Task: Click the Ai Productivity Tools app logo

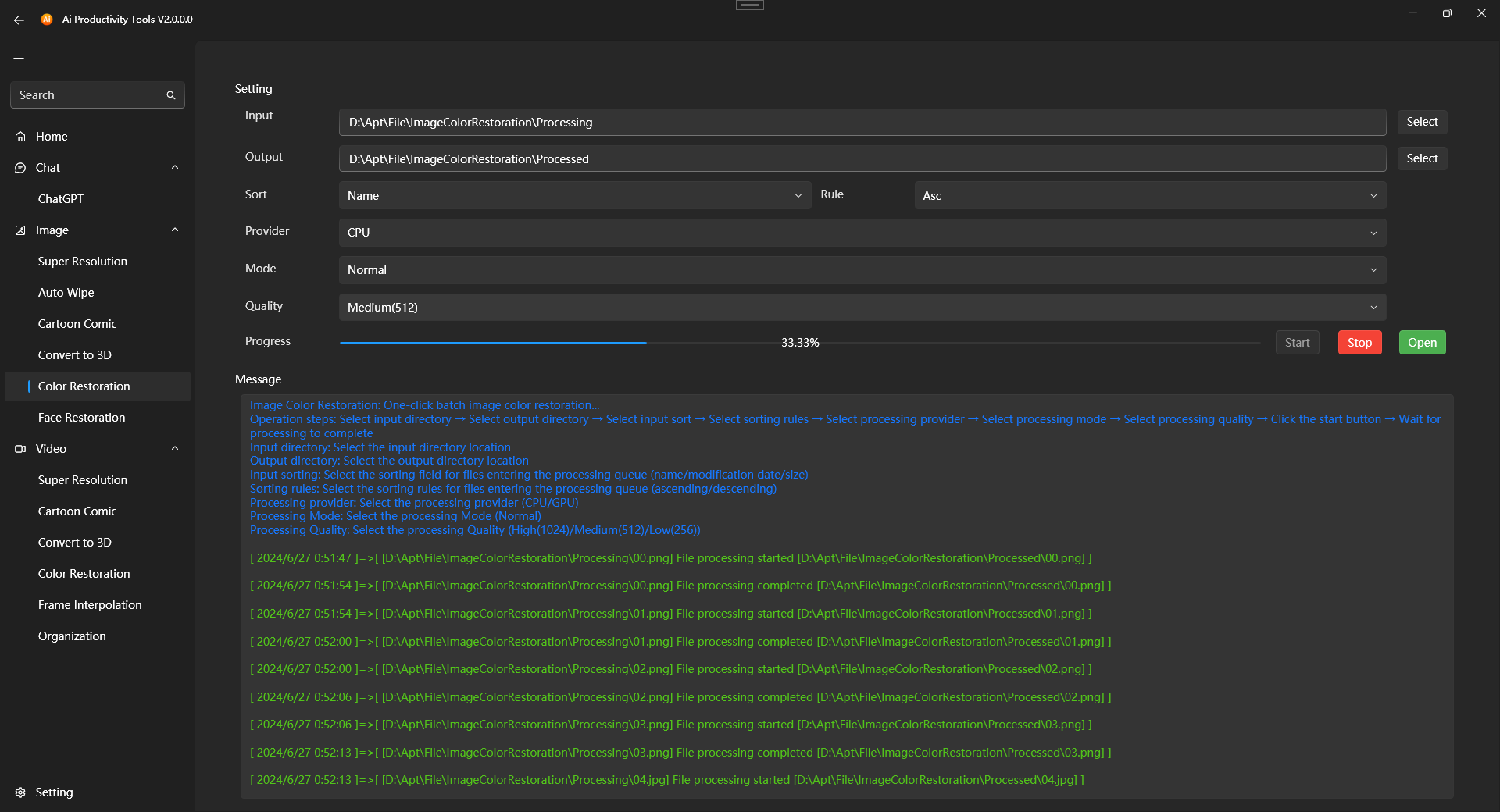Action: click(47, 20)
